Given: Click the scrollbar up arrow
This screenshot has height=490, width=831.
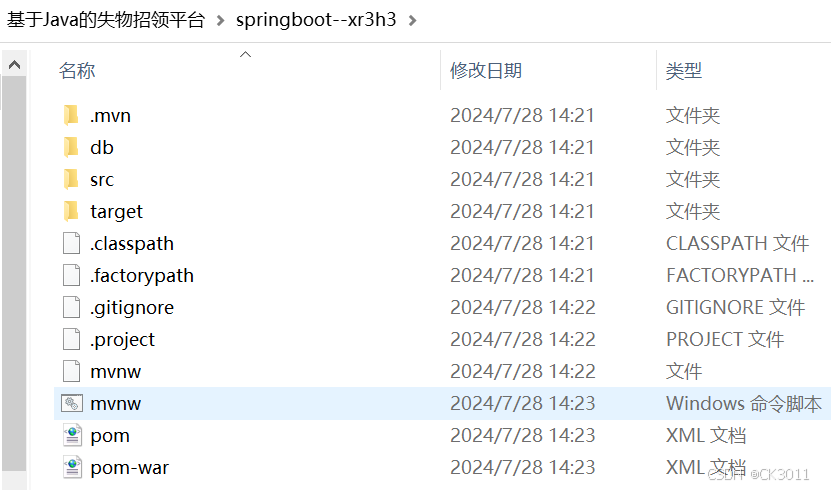Looking at the screenshot, I should pos(14,65).
